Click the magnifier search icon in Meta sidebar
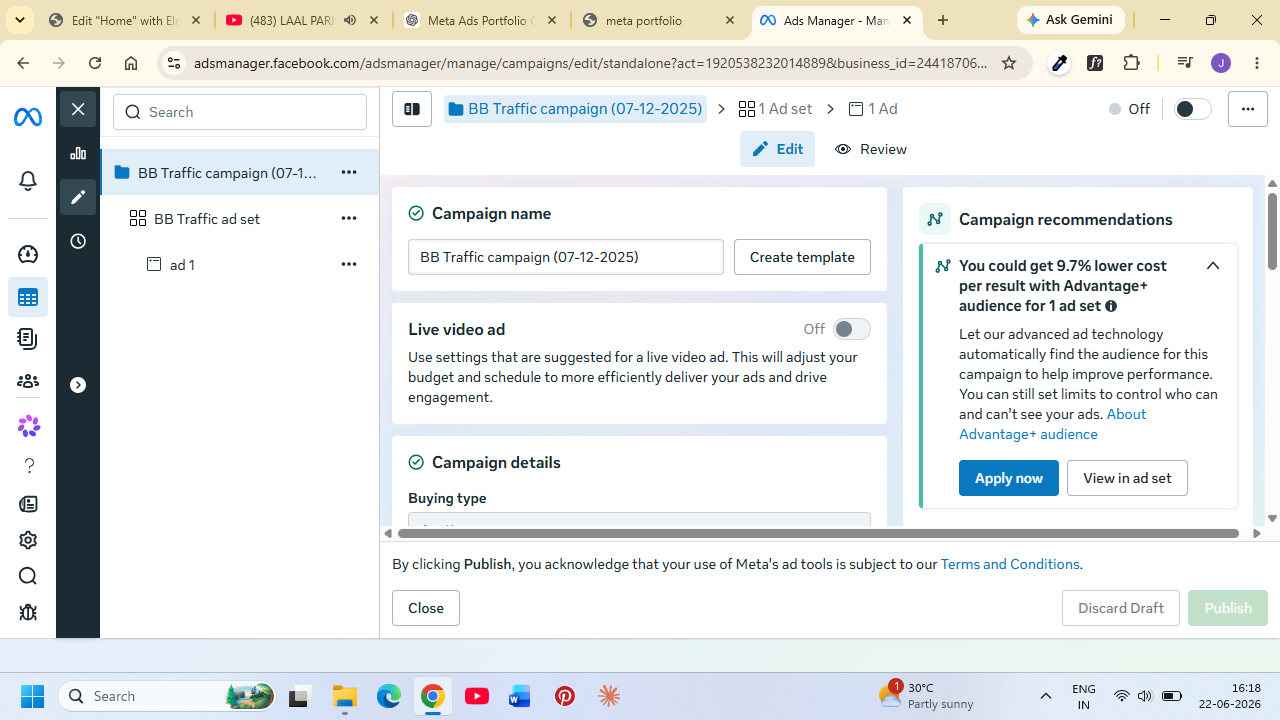This screenshot has height=720, width=1280. pos(28,576)
